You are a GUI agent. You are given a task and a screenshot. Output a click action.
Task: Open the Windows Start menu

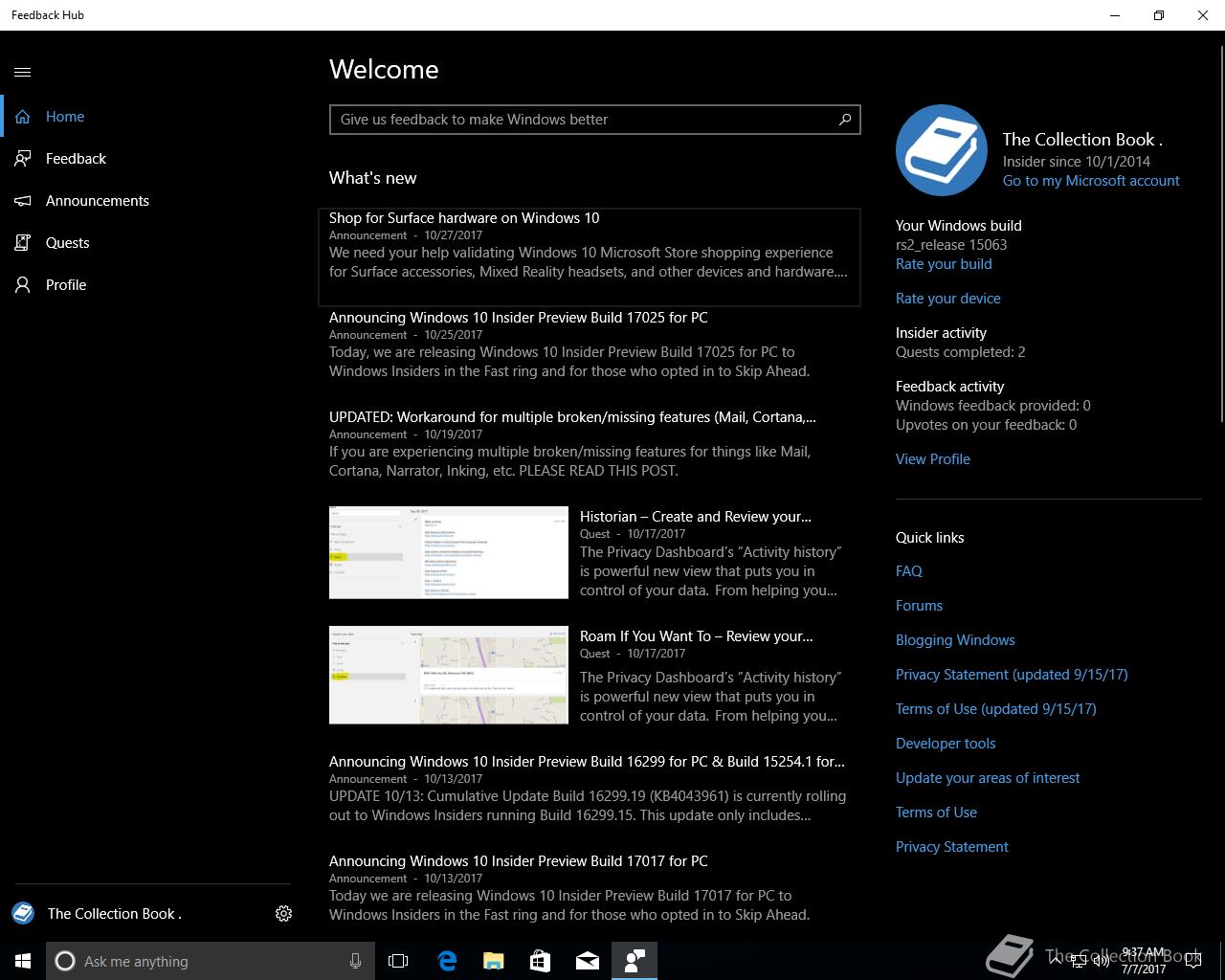coord(23,961)
